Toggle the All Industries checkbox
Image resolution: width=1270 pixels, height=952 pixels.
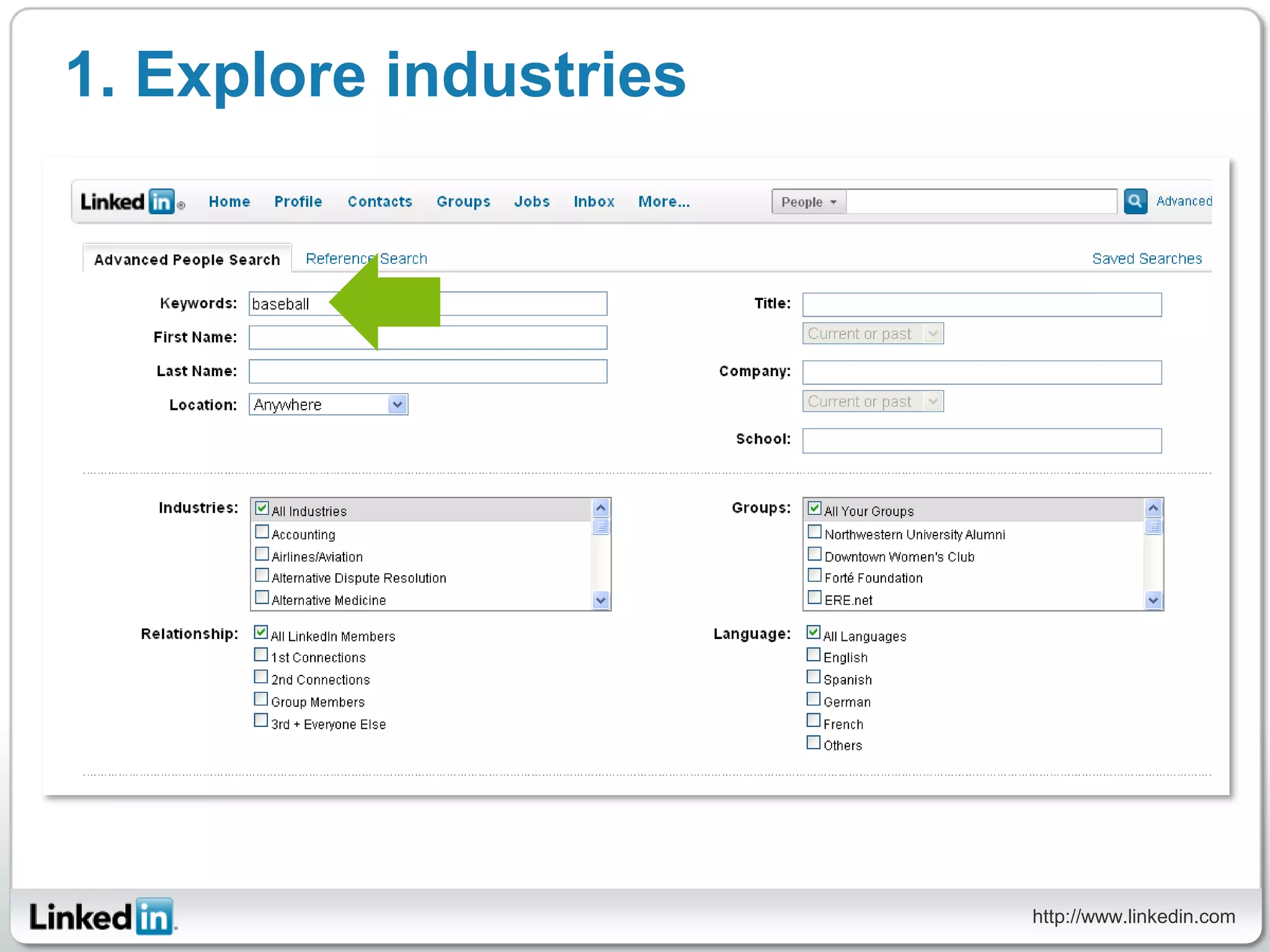pyautogui.click(x=262, y=509)
